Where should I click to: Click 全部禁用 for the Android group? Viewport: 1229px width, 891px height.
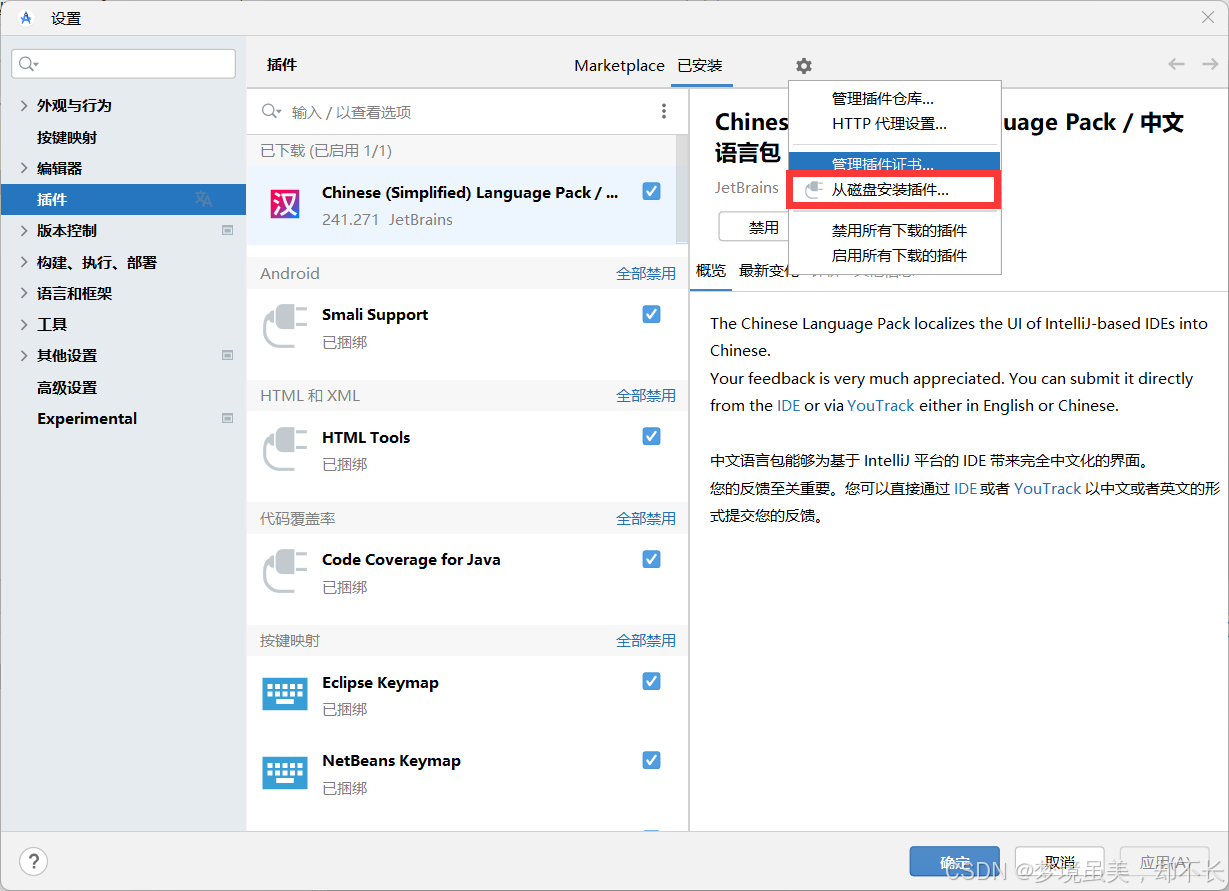click(646, 273)
